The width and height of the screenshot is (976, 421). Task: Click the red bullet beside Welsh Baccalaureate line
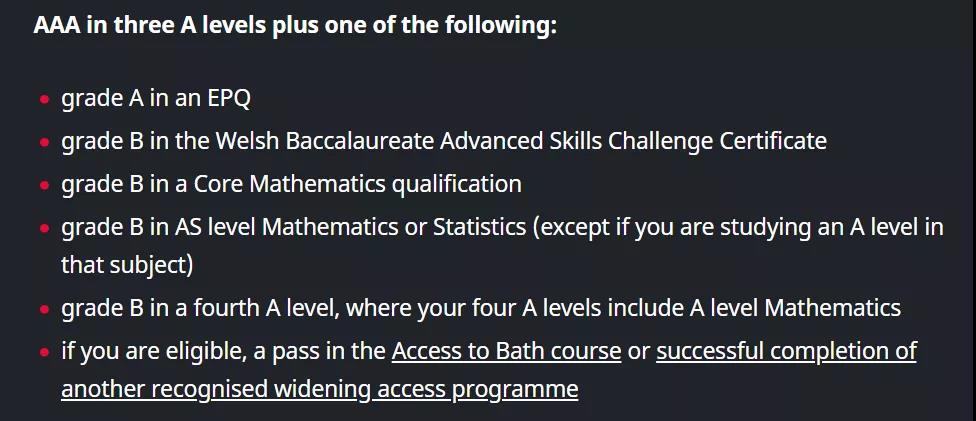click(x=44, y=142)
